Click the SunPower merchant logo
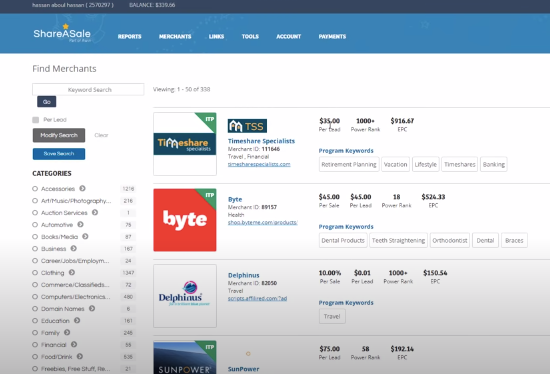550x374 pixels. pyautogui.click(x=185, y=357)
